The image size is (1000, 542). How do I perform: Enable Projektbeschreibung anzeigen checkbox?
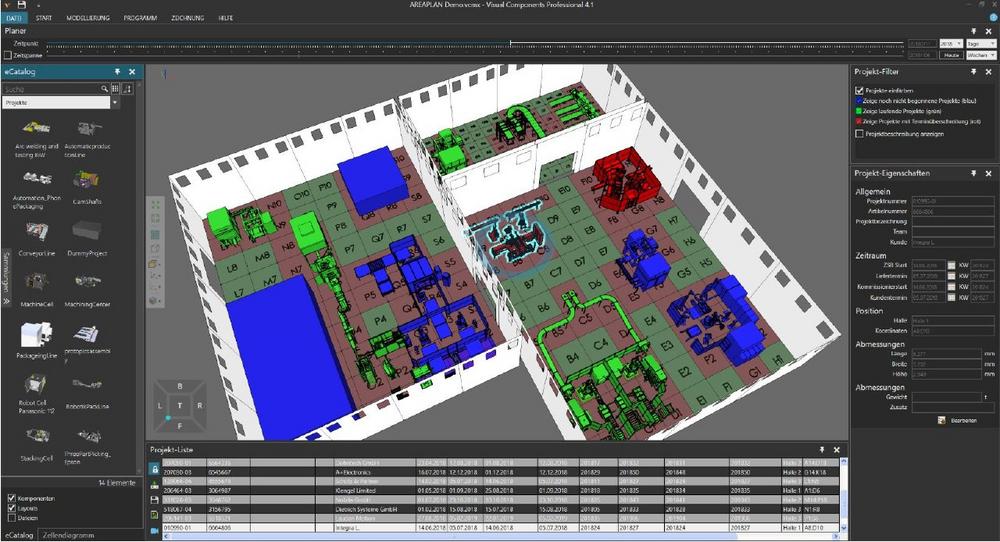click(x=859, y=133)
